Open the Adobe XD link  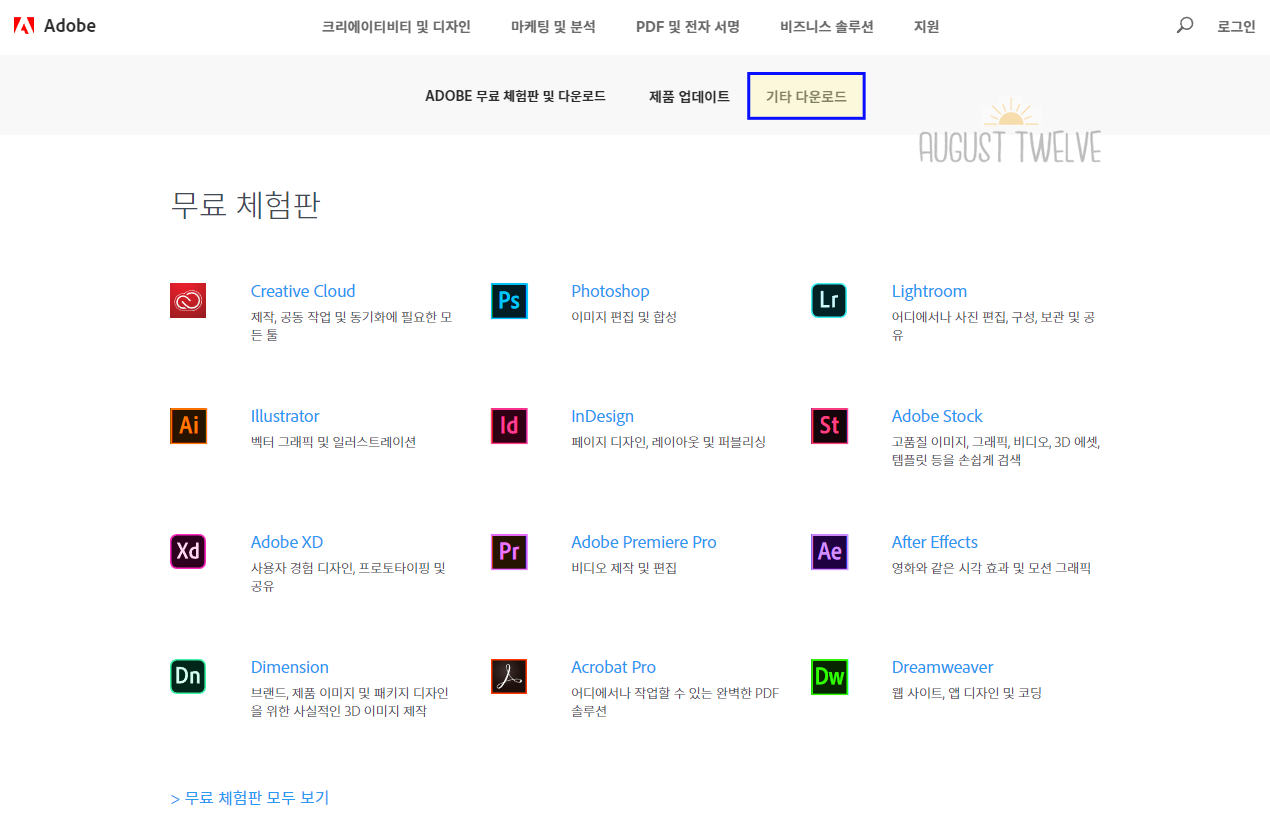pyautogui.click(x=287, y=542)
